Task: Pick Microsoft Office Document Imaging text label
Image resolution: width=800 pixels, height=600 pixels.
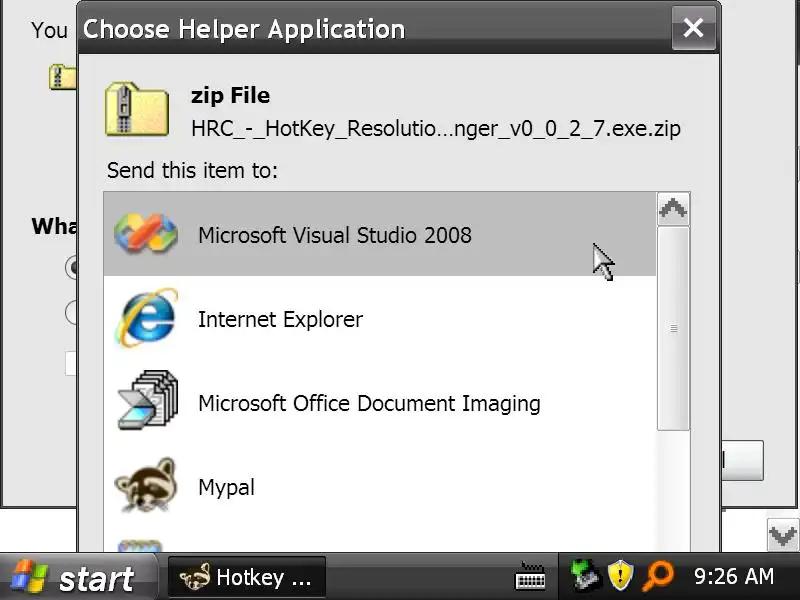Action: click(369, 404)
